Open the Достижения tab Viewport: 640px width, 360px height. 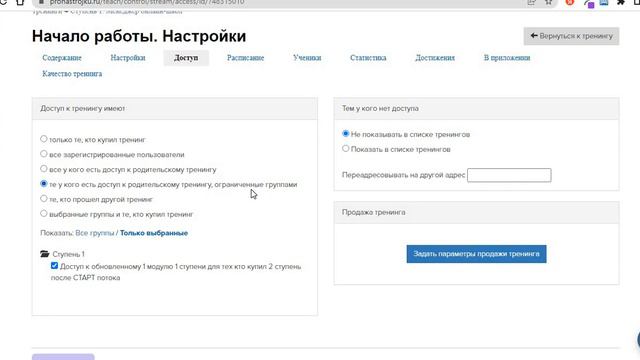click(435, 58)
